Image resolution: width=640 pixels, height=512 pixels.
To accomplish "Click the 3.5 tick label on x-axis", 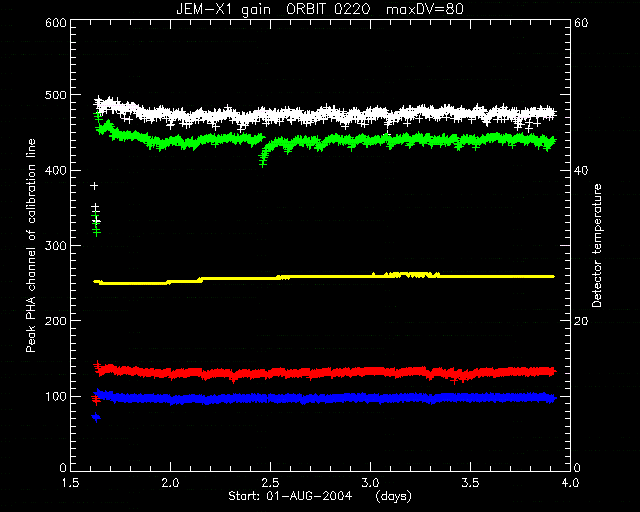I will (470, 483).
